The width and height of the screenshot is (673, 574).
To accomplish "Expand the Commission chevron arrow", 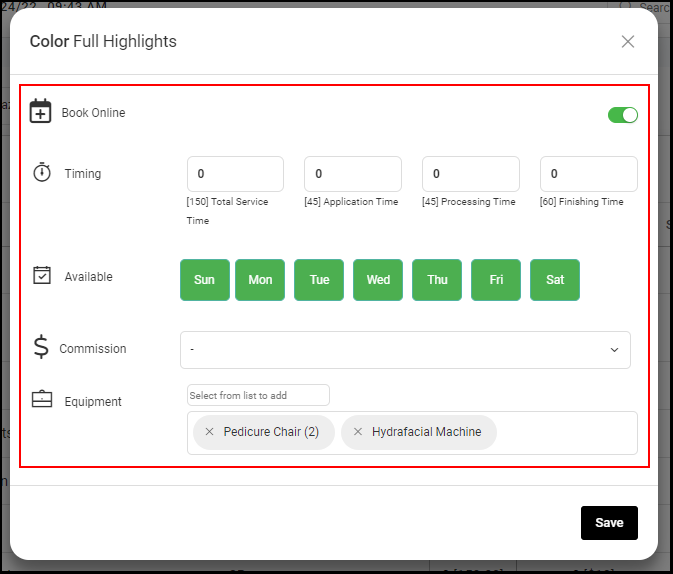I will click(x=615, y=350).
